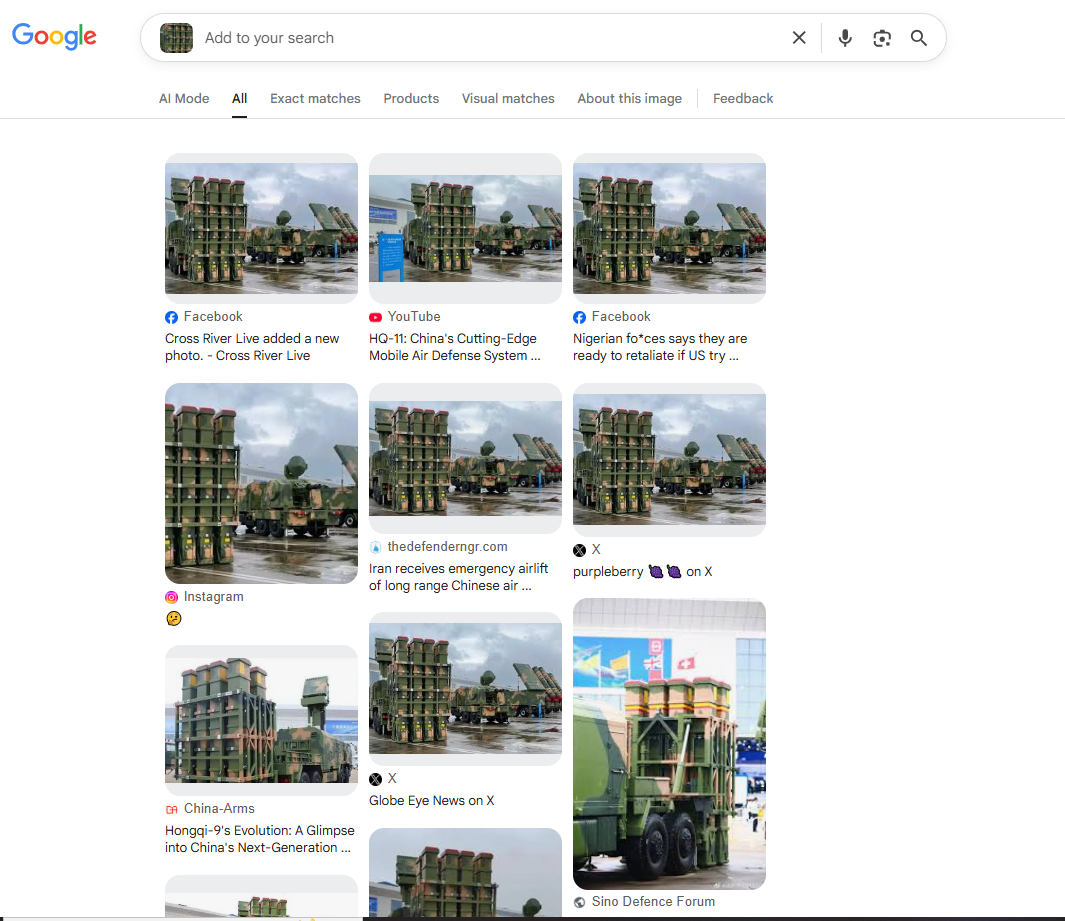Switch to the AI Mode tab

[184, 98]
